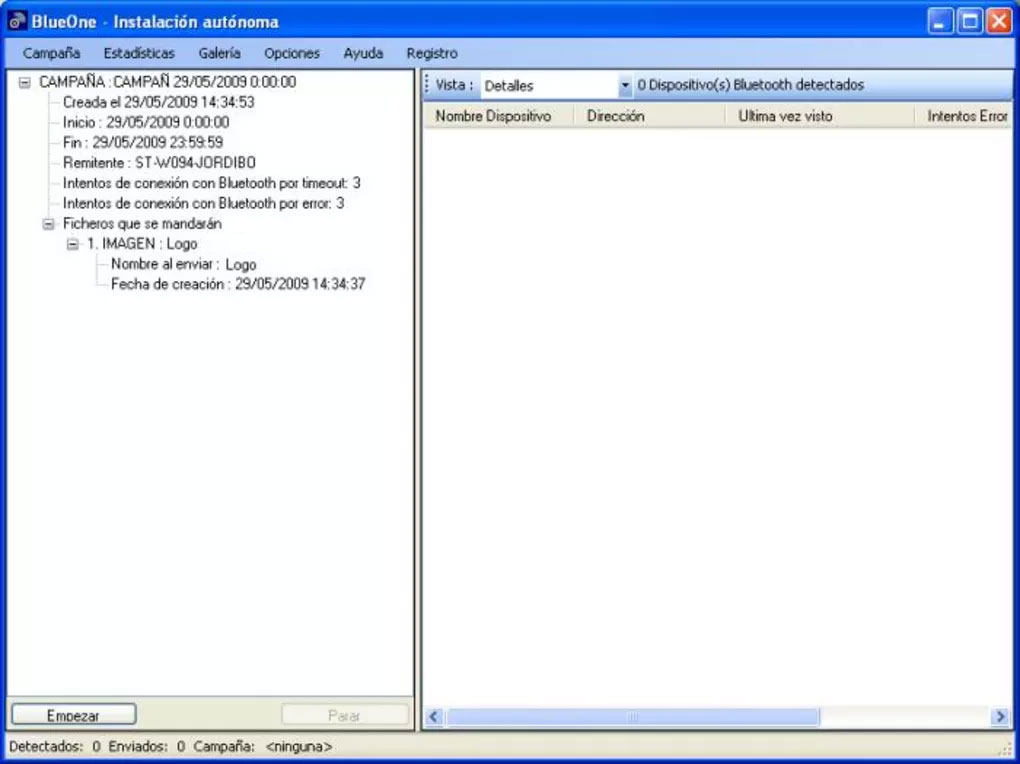1020x764 pixels.
Task: Select 'Fin : 29/05/2009 23:59:59' tree row
Action: tap(142, 143)
